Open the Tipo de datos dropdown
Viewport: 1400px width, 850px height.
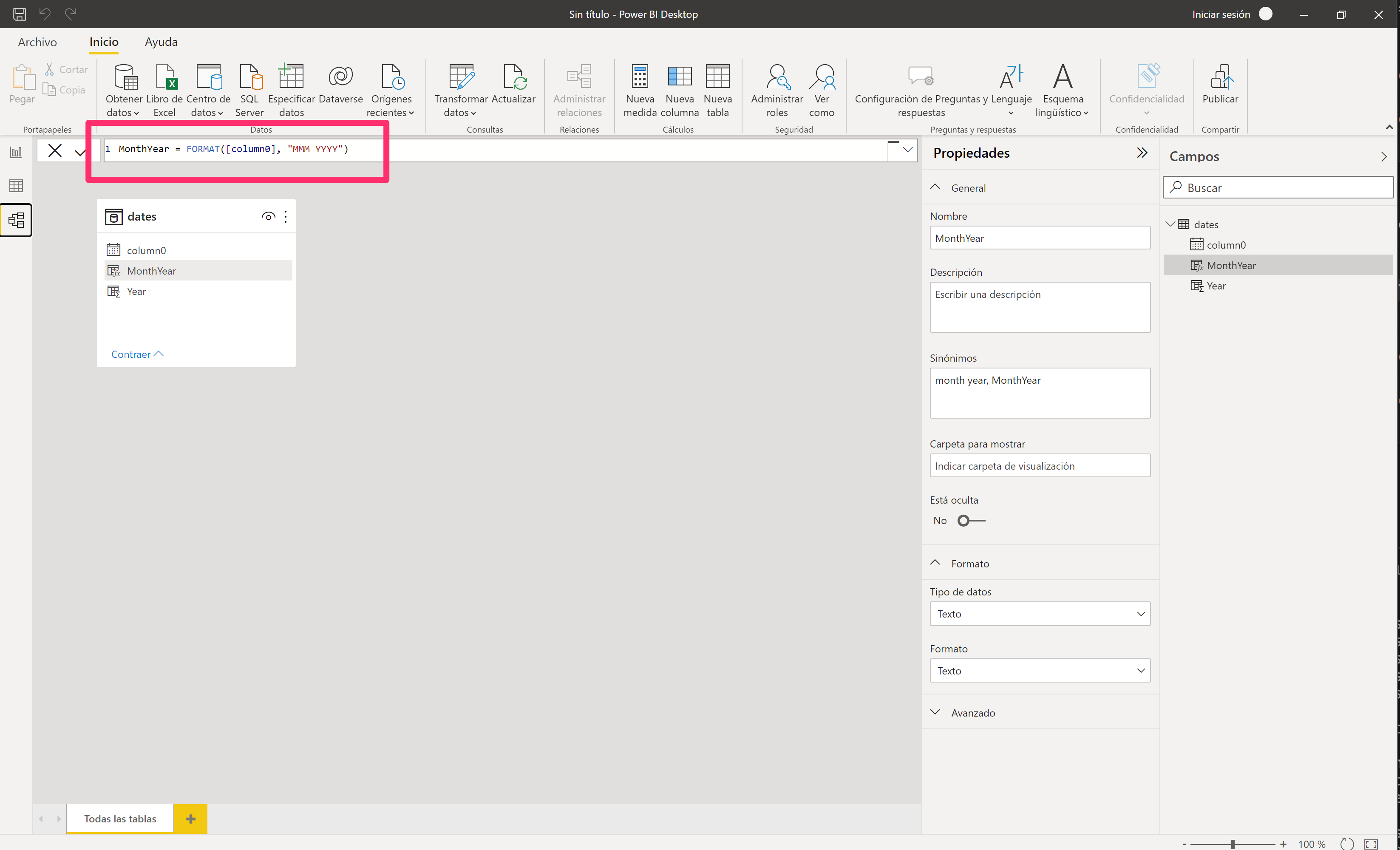click(x=1040, y=614)
